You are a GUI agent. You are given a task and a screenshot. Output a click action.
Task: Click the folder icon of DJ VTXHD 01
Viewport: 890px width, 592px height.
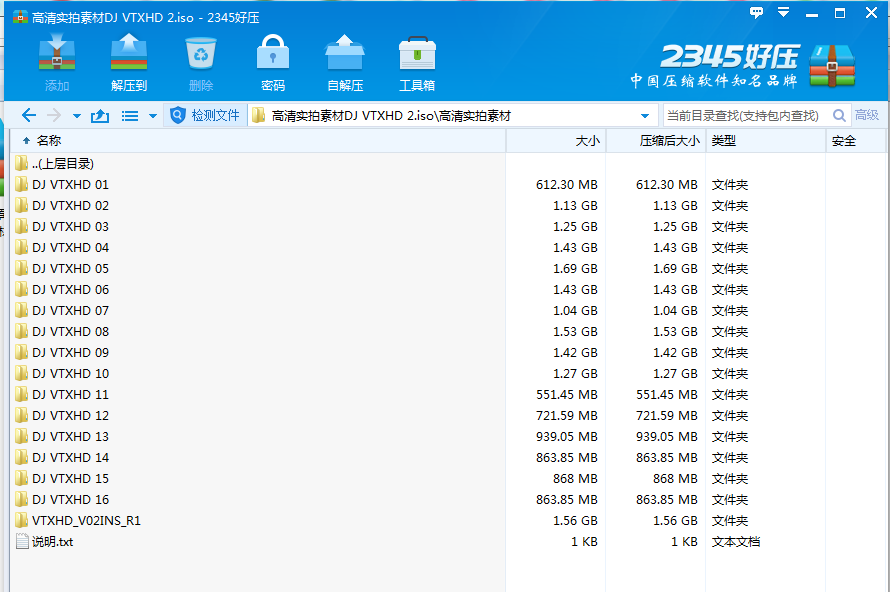(x=22, y=184)
